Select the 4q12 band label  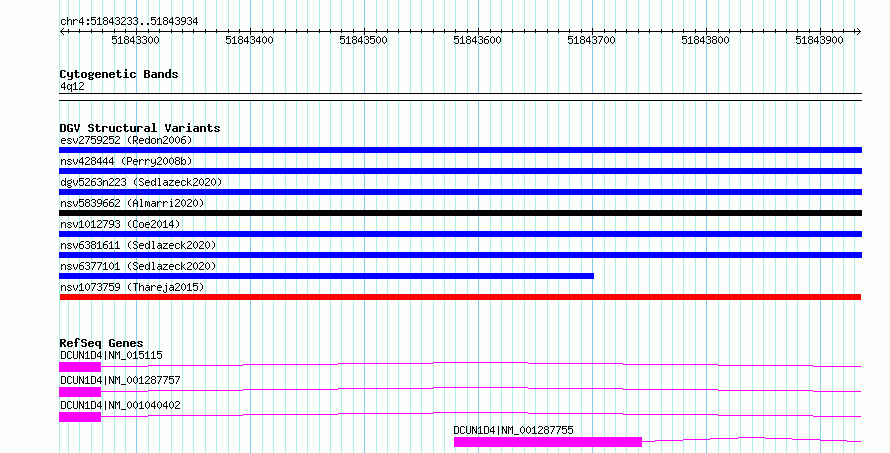click(x=72, y=86)
